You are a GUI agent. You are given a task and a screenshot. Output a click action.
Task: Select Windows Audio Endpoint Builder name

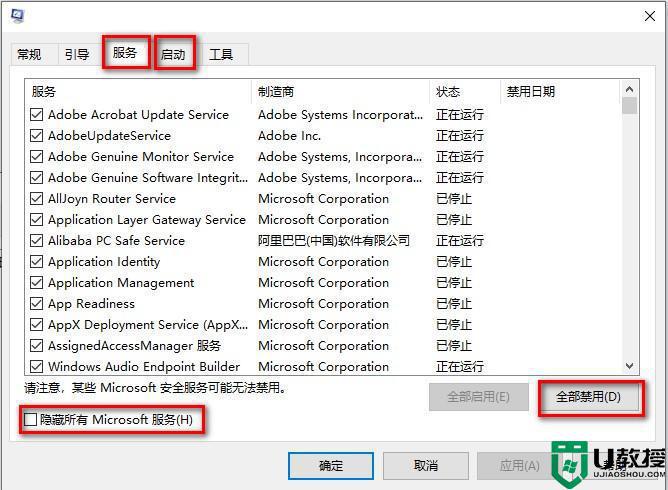(144, 366)
